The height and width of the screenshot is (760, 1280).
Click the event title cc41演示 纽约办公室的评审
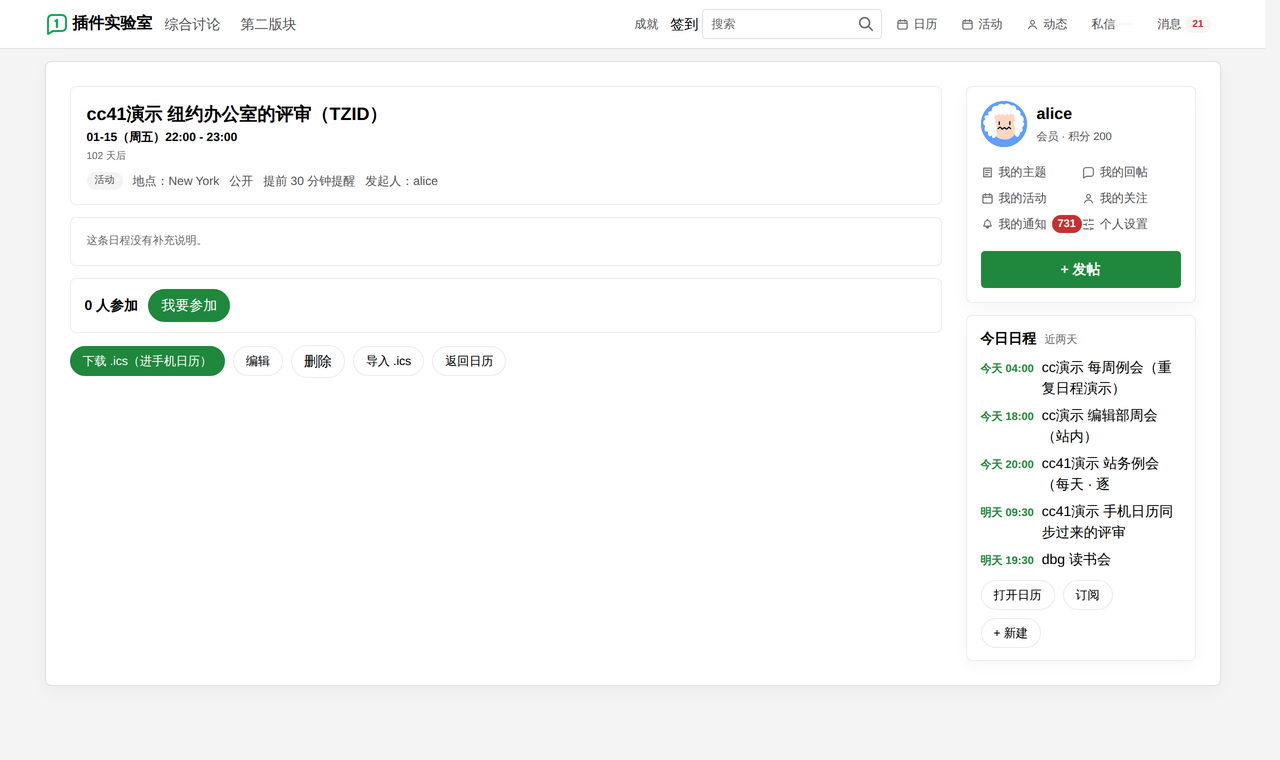(234, 114)
